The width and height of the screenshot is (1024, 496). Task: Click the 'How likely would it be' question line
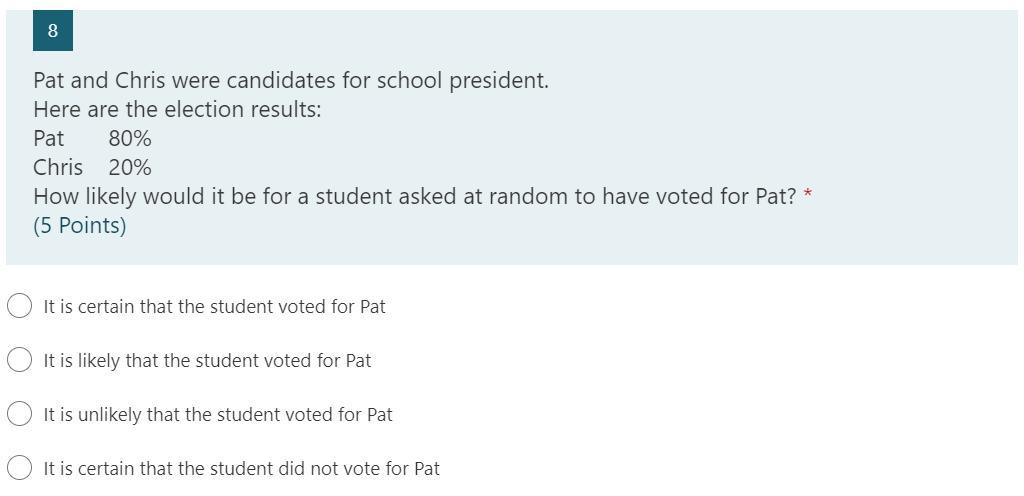[414, 197]
